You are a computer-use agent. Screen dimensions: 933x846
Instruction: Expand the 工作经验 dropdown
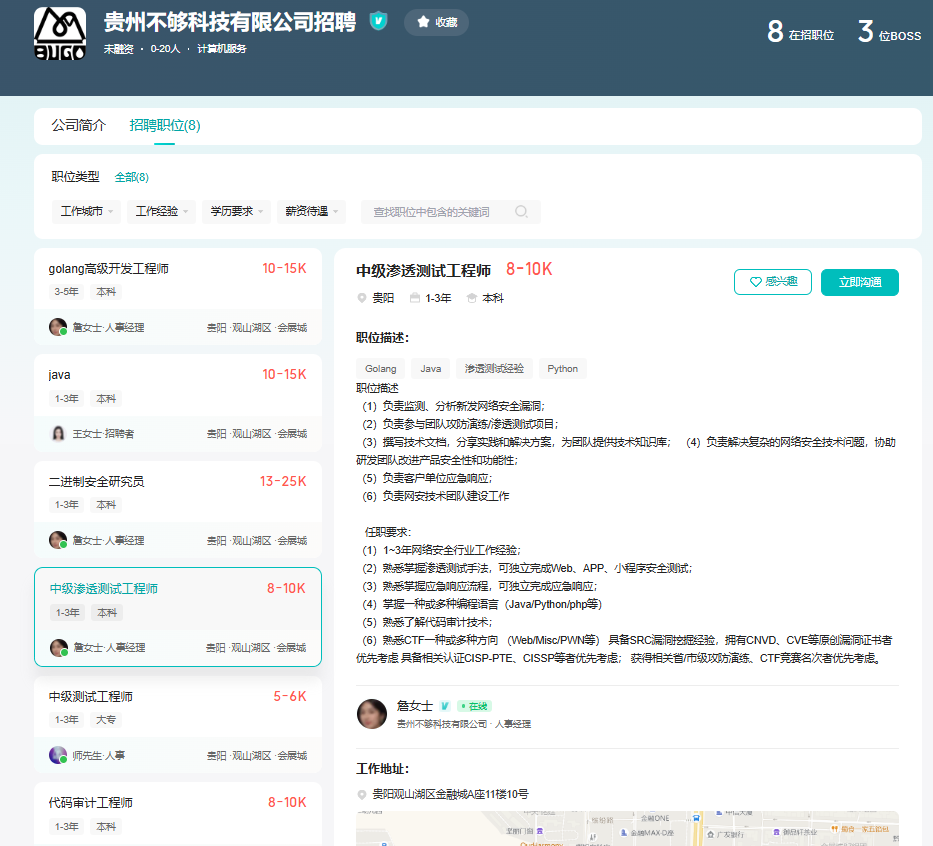[x=161, y=211]
